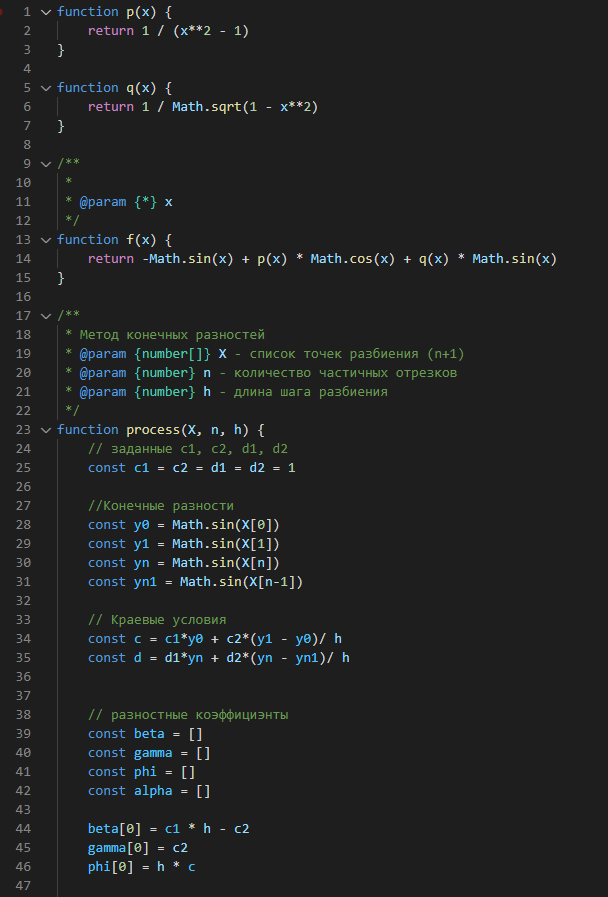Click 'q(x) * Math.sin(x)' in line 14
Image resolution: width=608 pixels, height=897 pixels.
[x=488, y=259]
